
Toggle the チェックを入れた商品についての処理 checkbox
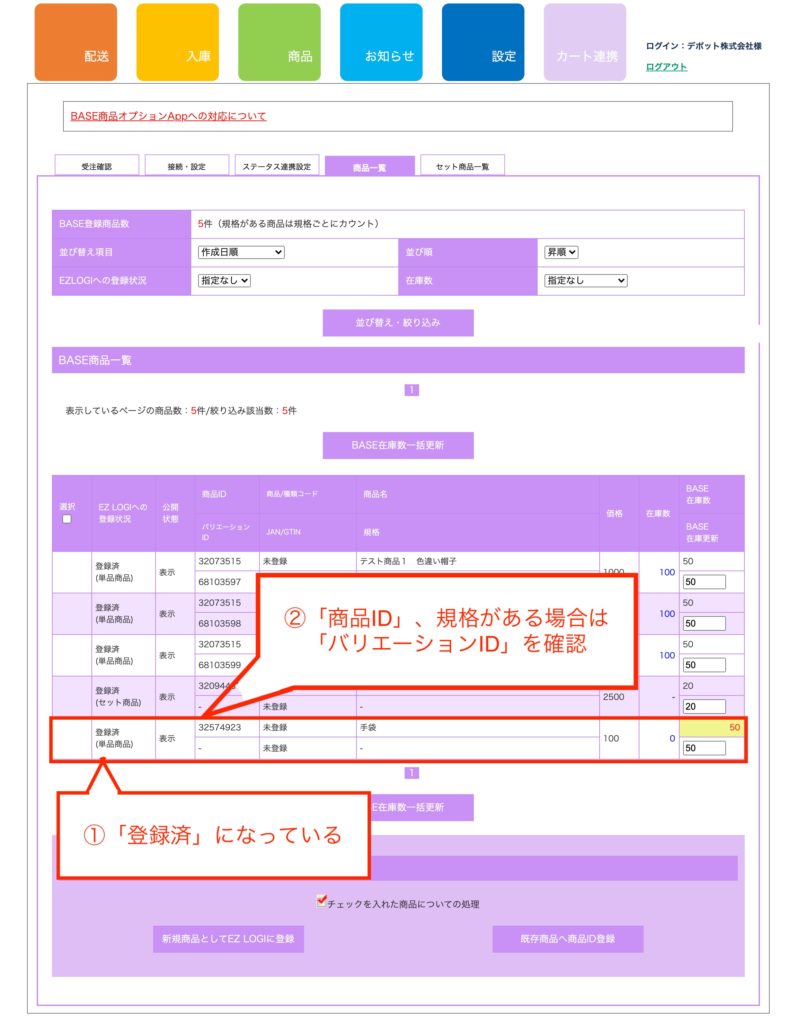[x=321, y=902]
